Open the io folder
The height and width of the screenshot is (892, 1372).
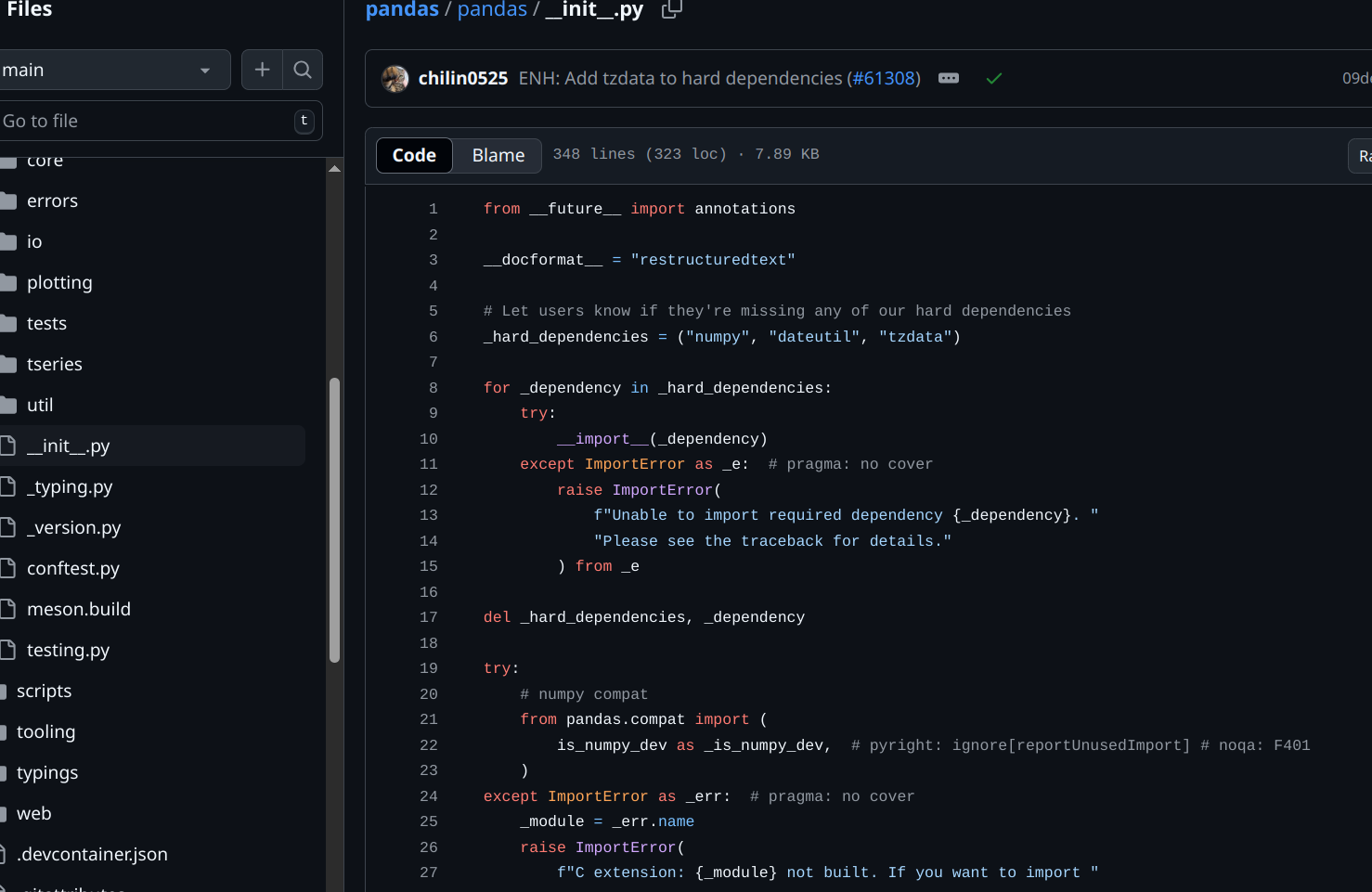(x=34, y=241)
